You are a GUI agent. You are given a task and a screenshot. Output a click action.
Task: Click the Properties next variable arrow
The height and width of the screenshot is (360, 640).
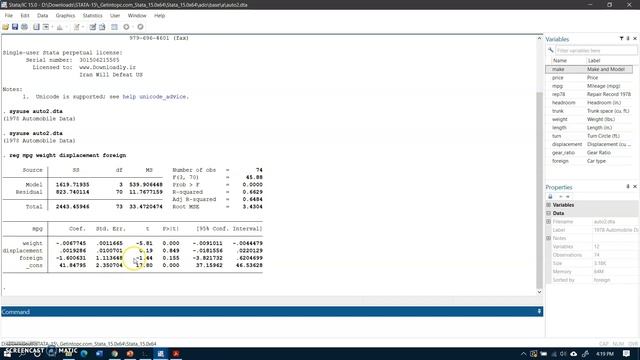pyautogui.click(x=568, y=197)
